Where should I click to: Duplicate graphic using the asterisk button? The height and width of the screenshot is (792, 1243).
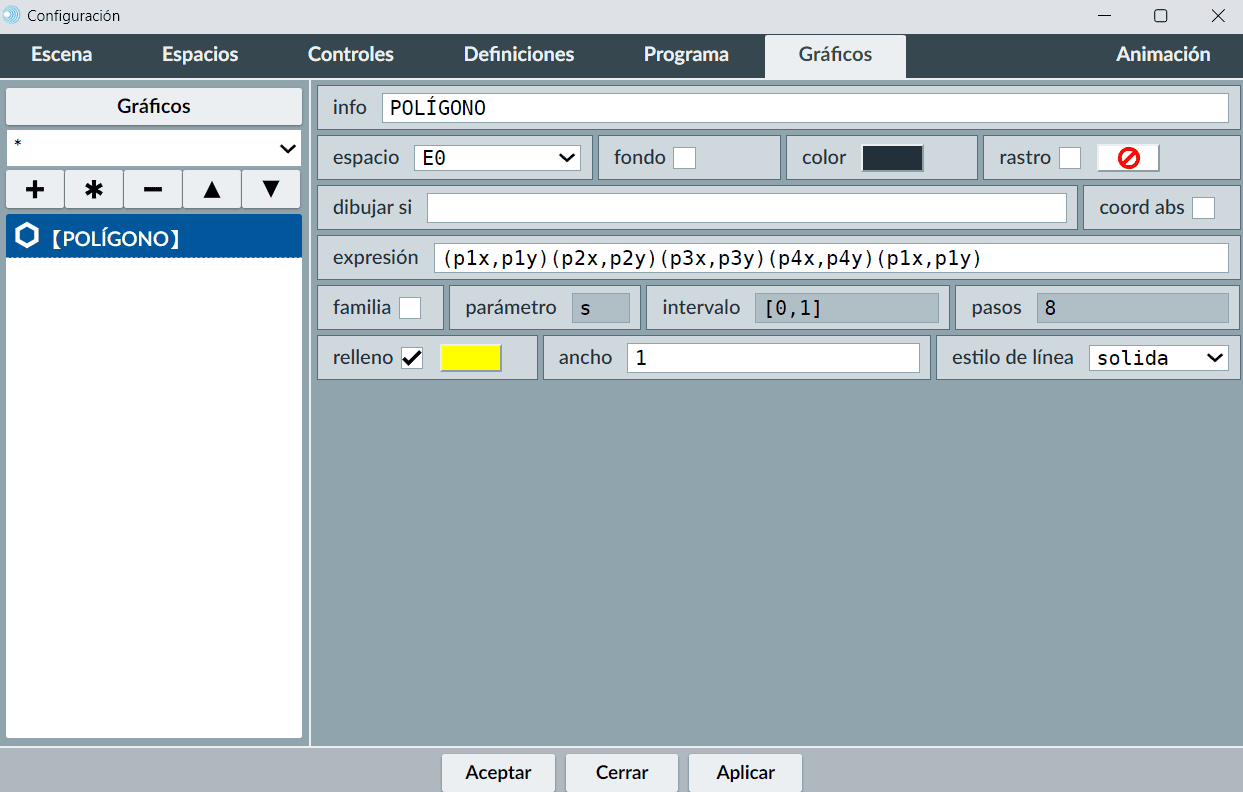pos(94,189)
